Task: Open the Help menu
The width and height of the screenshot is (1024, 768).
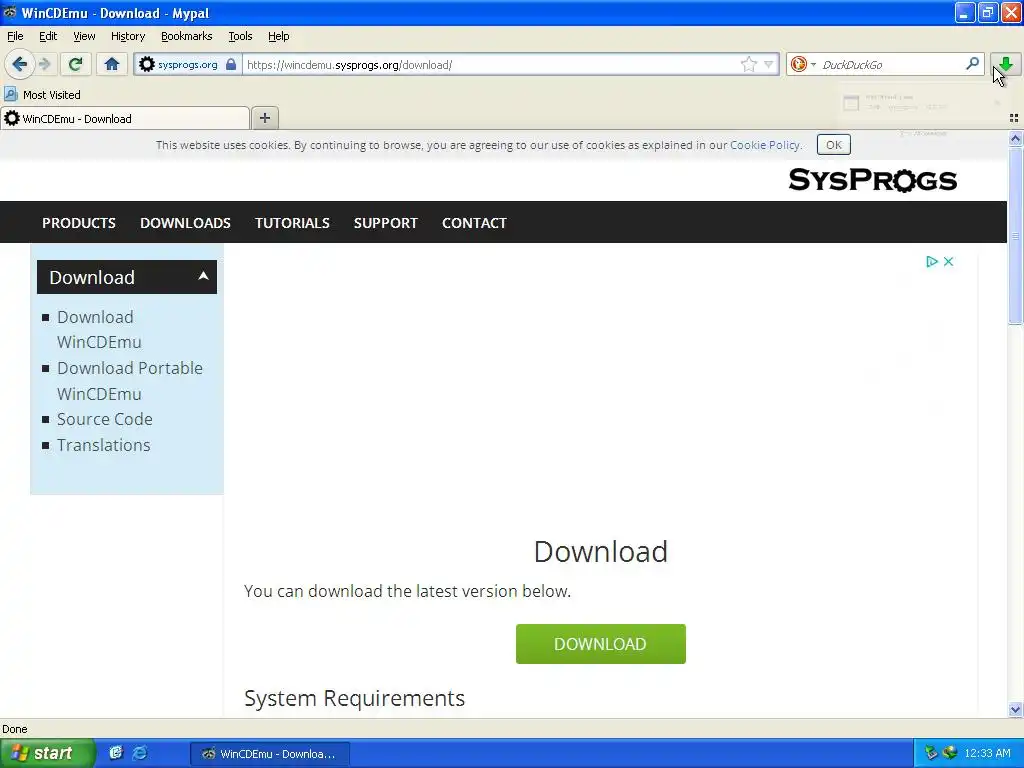Action: [278, 36]
